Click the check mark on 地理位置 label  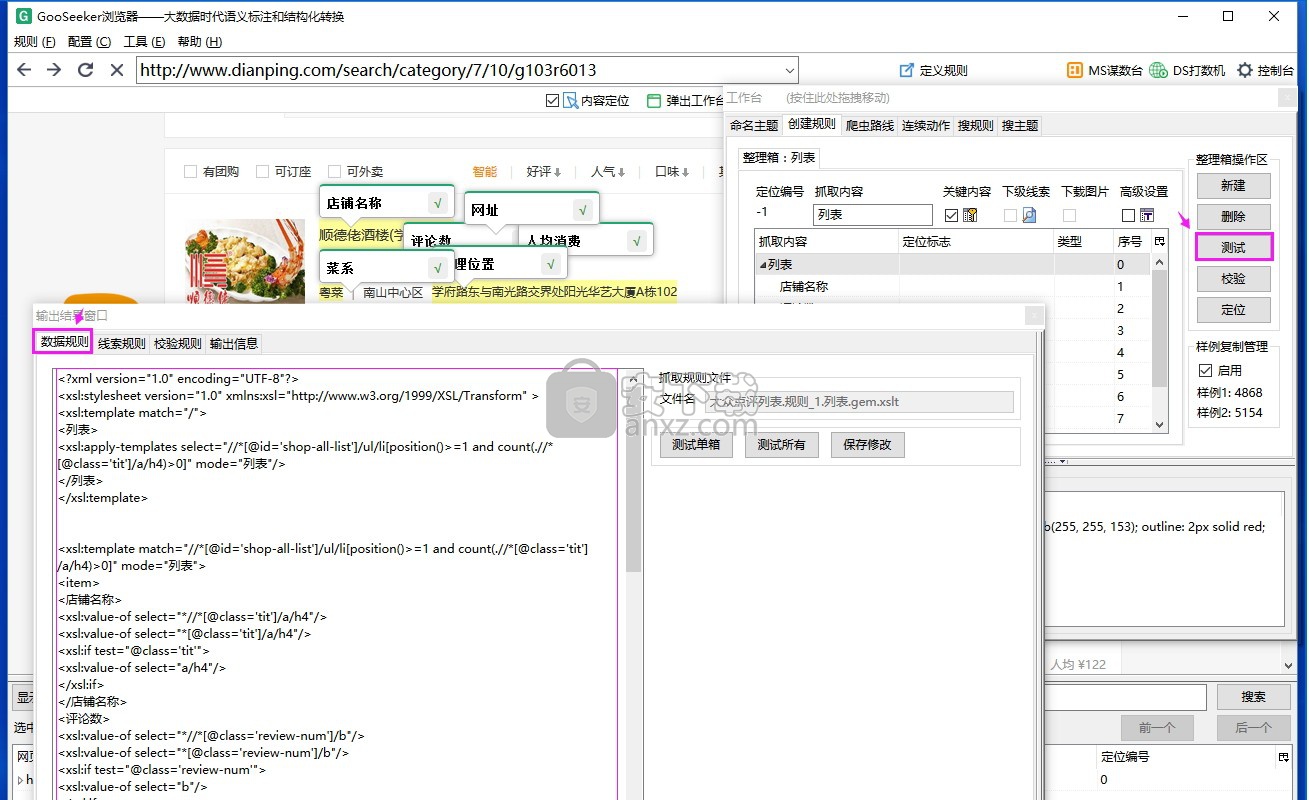click(549, 264)
